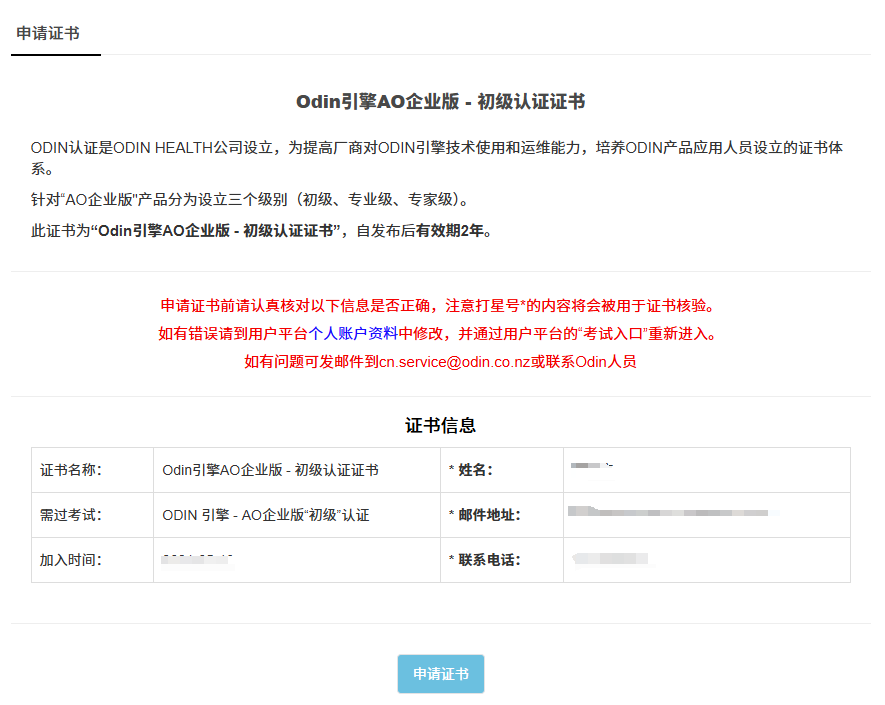Screen dimensions: 885x705
Task: Select the * 联系电话: label cell
Action: tap(502, 560)
